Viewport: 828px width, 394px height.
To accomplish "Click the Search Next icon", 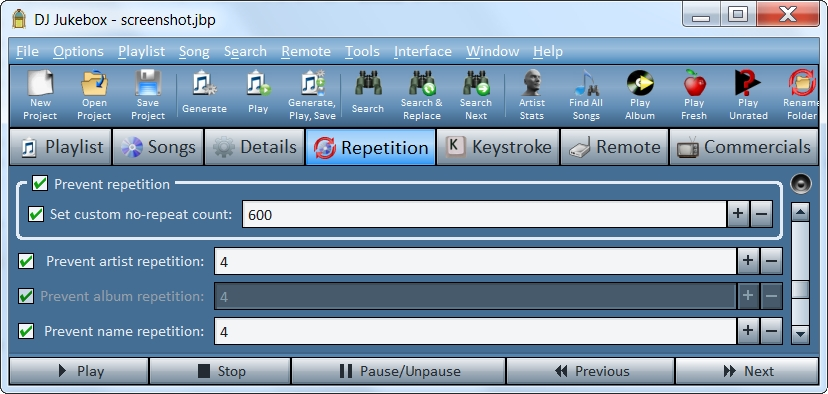I will coord(476,83).
